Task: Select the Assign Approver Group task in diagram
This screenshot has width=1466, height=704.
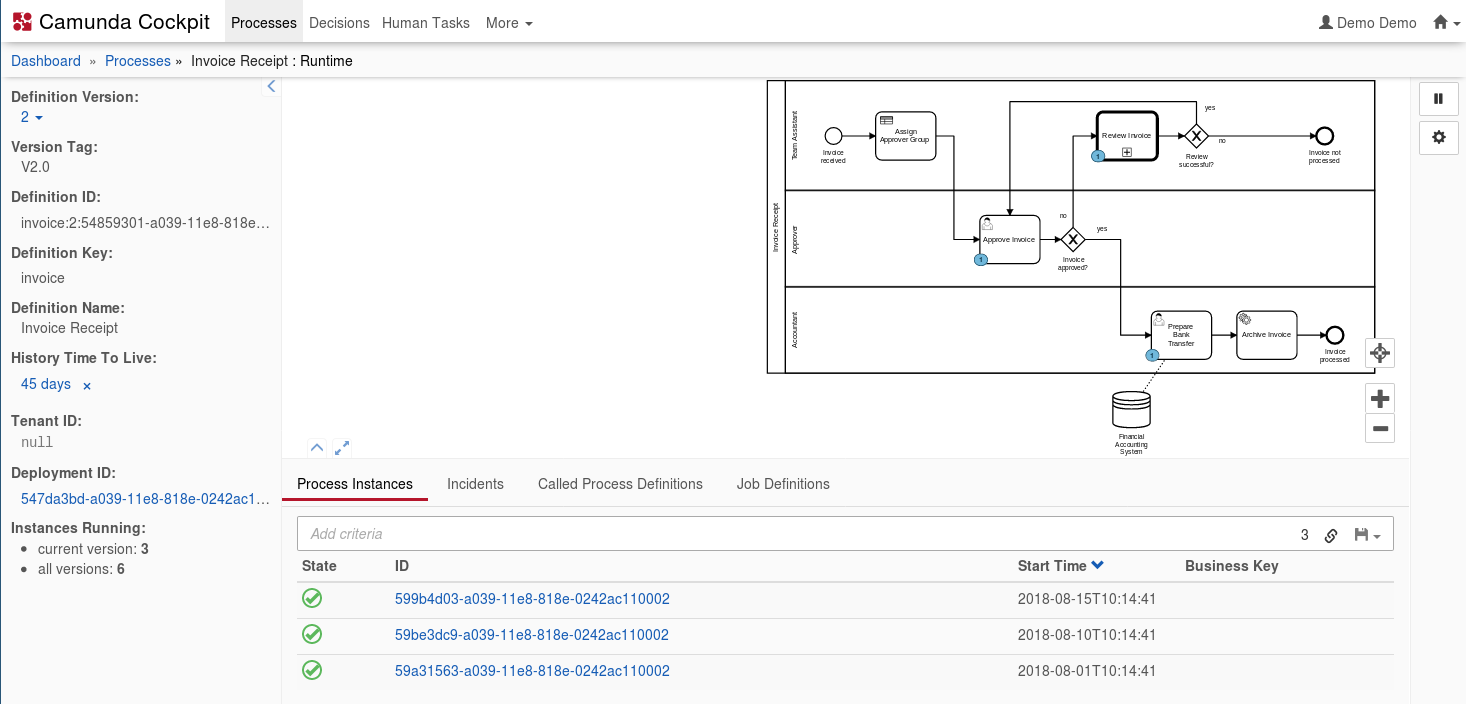Action: (905, 135)
